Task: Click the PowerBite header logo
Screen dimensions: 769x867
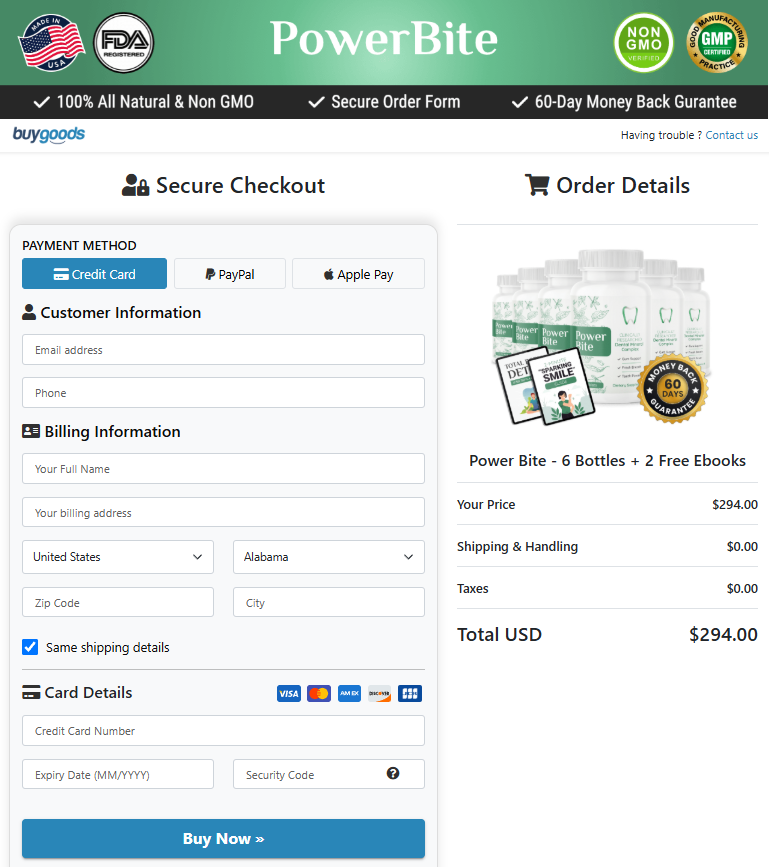Action: pos(384,40)
